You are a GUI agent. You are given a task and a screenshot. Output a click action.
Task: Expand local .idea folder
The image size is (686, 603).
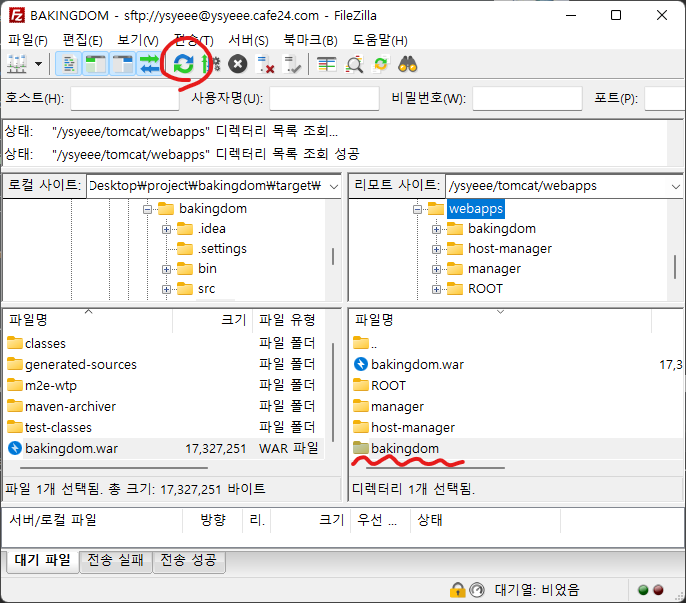(x=166, y=229)
